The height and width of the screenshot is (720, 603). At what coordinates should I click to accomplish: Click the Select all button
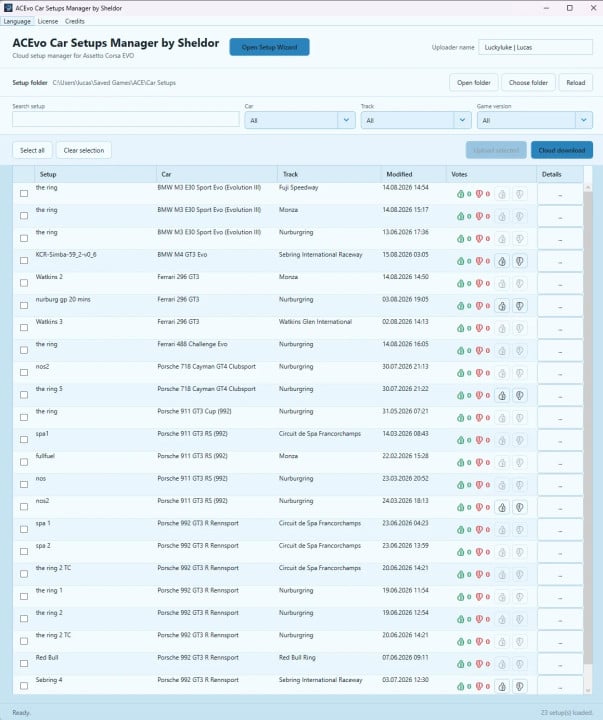pyautogui.click(x=32, y=150)
